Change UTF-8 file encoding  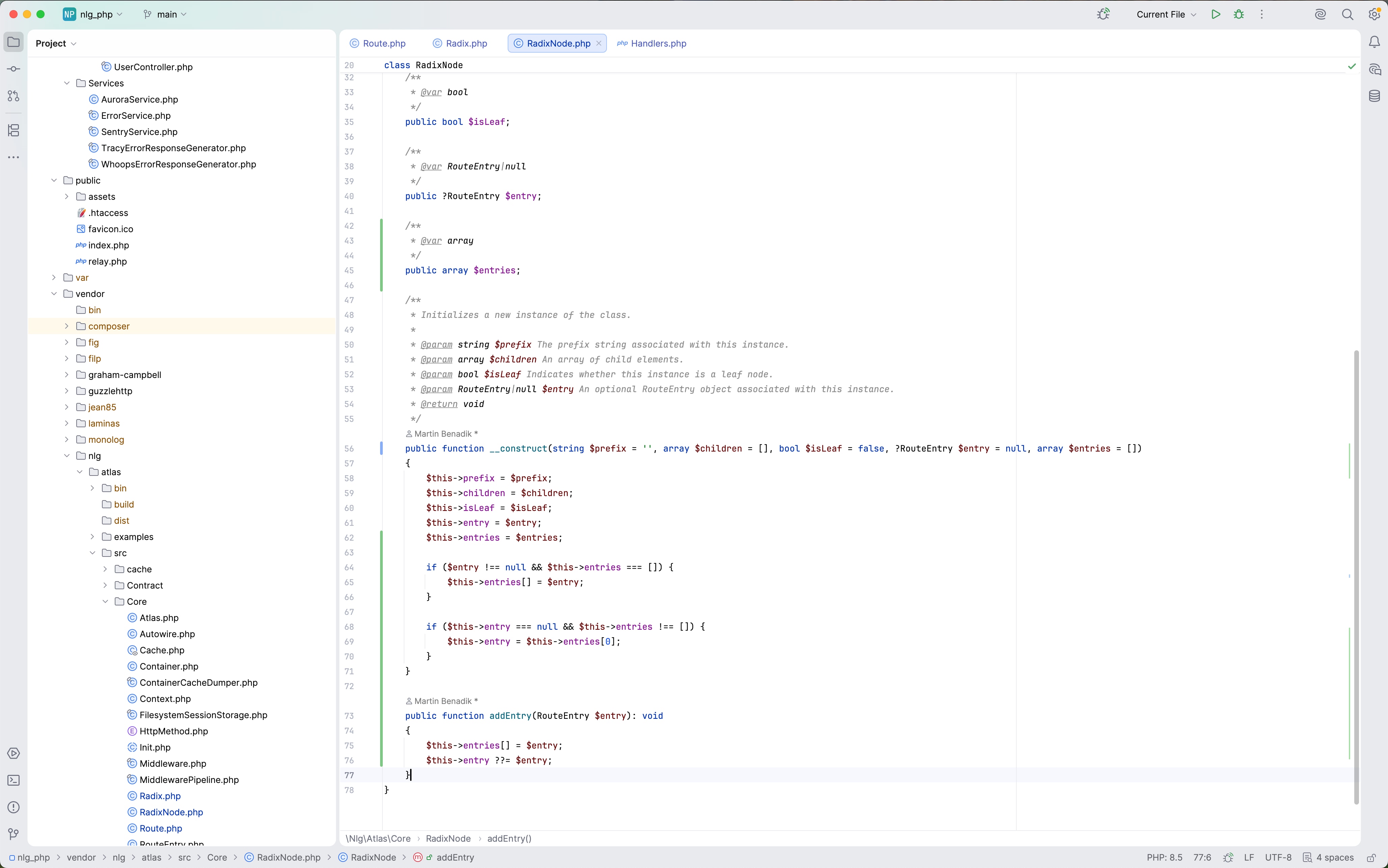click(x=1278, y=858)
